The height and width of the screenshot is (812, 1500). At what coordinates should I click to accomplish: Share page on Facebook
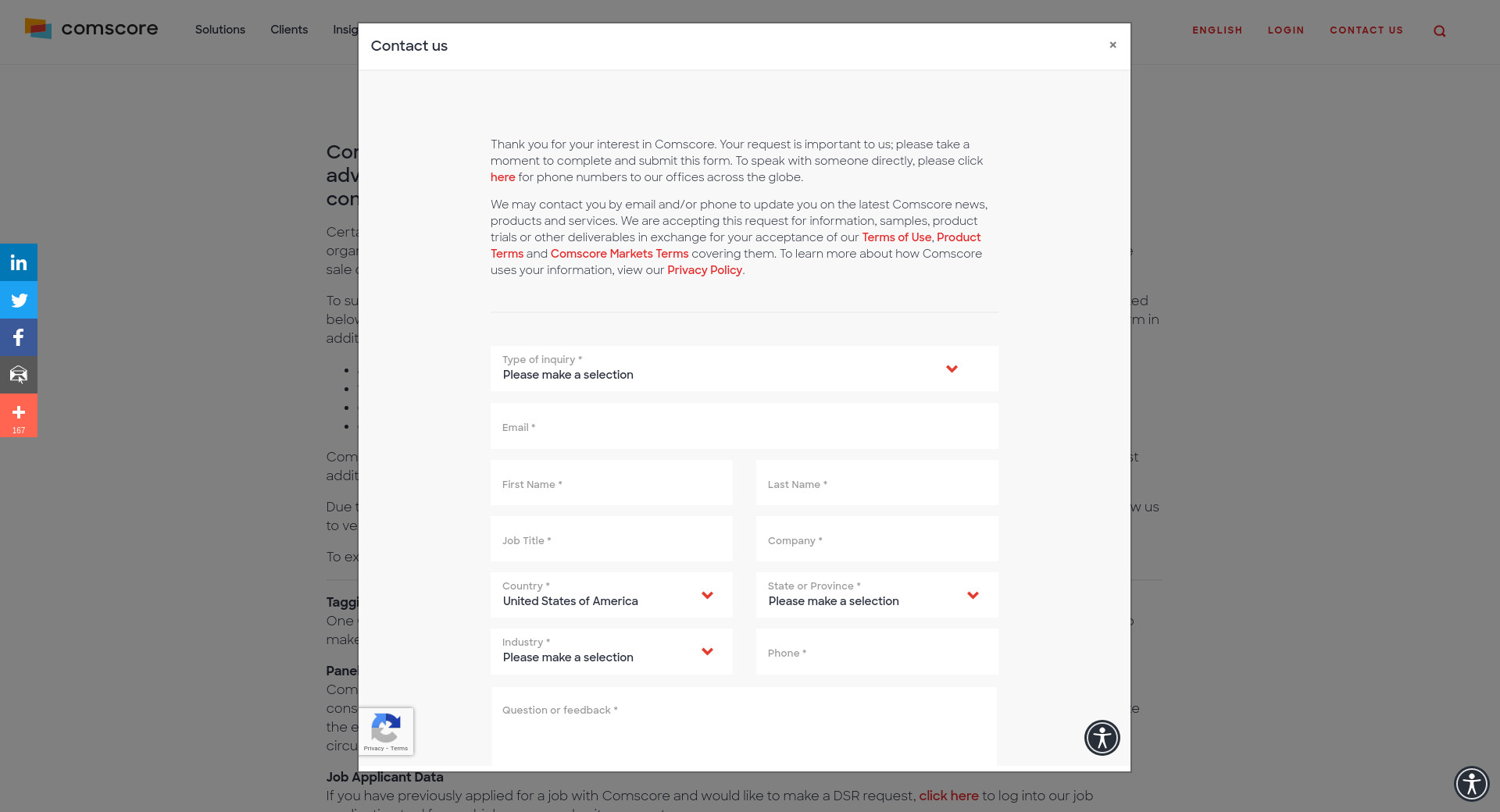pos(19,337)
